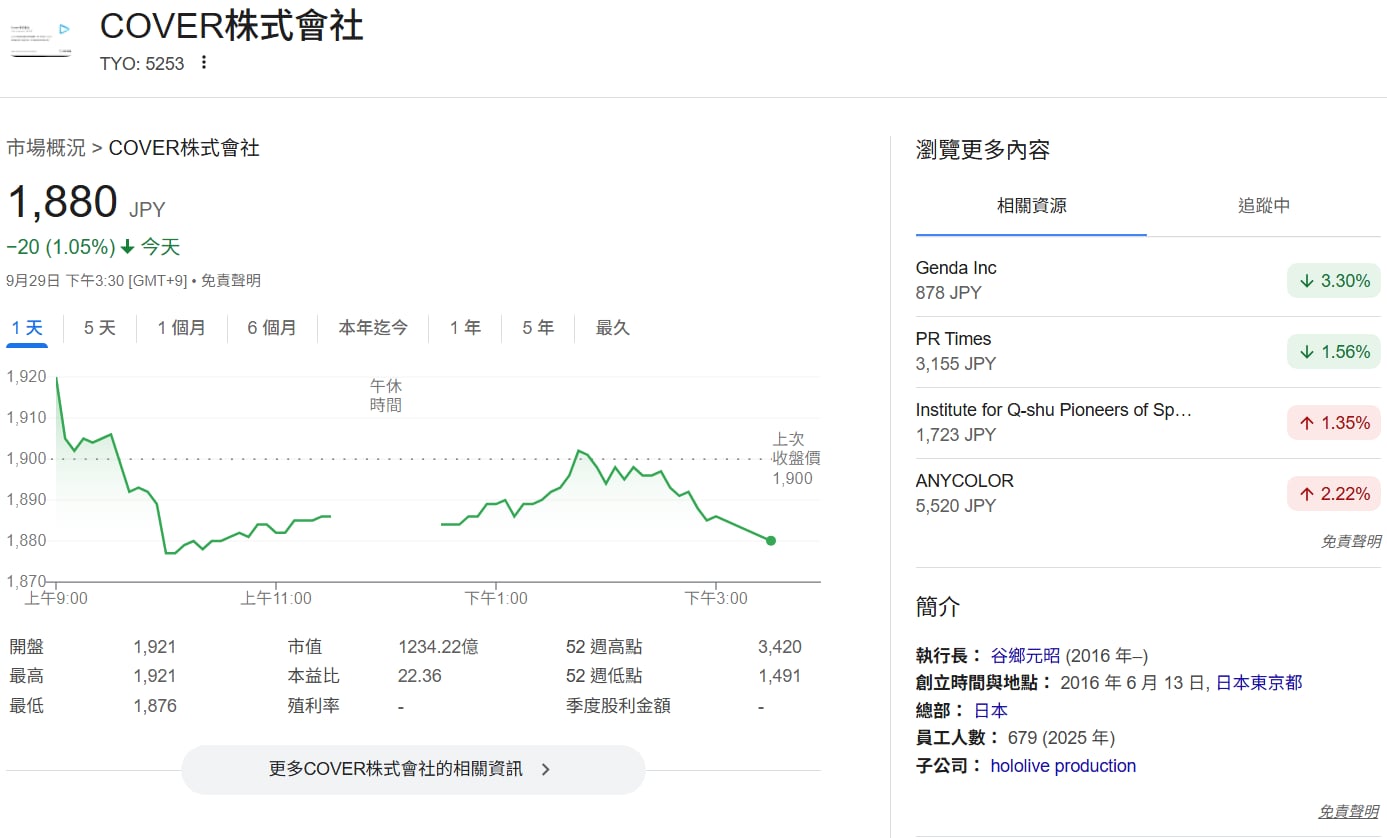Select the 最久 chart range
The image size is (1387, 838).
pyautogui.click(x=613, y=328)
